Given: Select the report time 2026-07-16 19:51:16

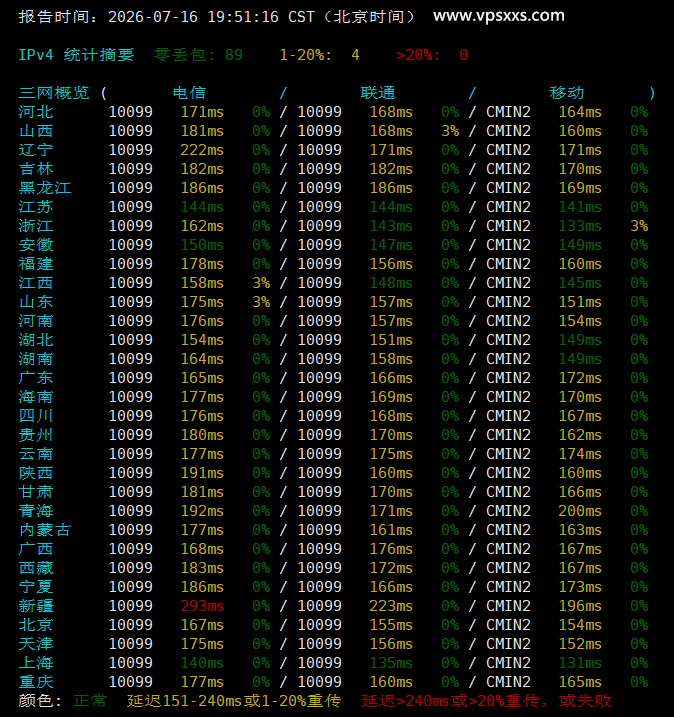Looking at the screenshot, I should coord(193,17).
